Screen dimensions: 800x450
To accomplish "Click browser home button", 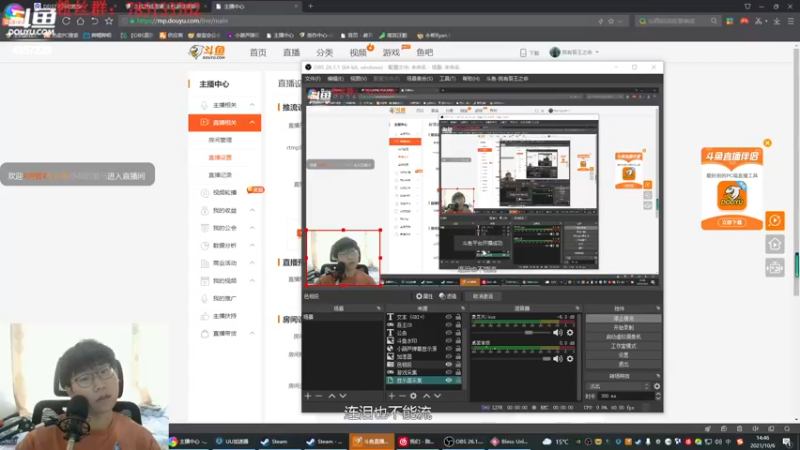I will (x=81, y=21).
